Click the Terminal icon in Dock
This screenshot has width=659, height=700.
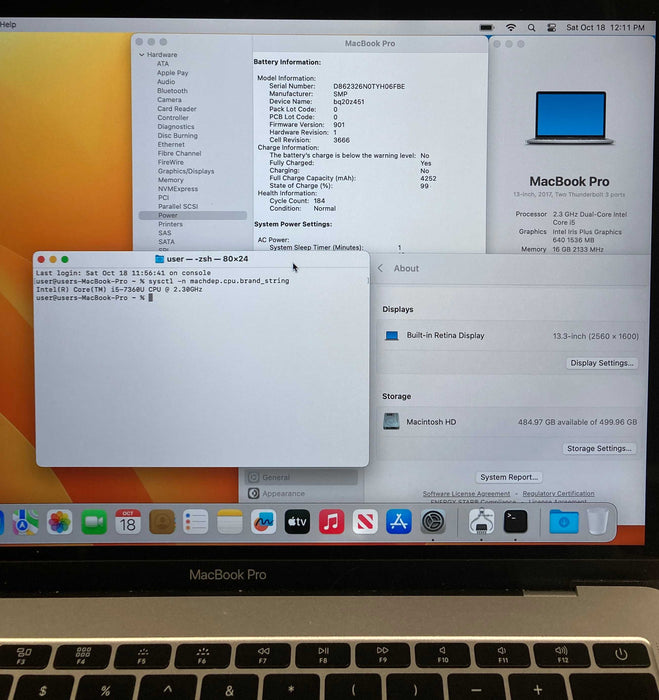point(515,521)
